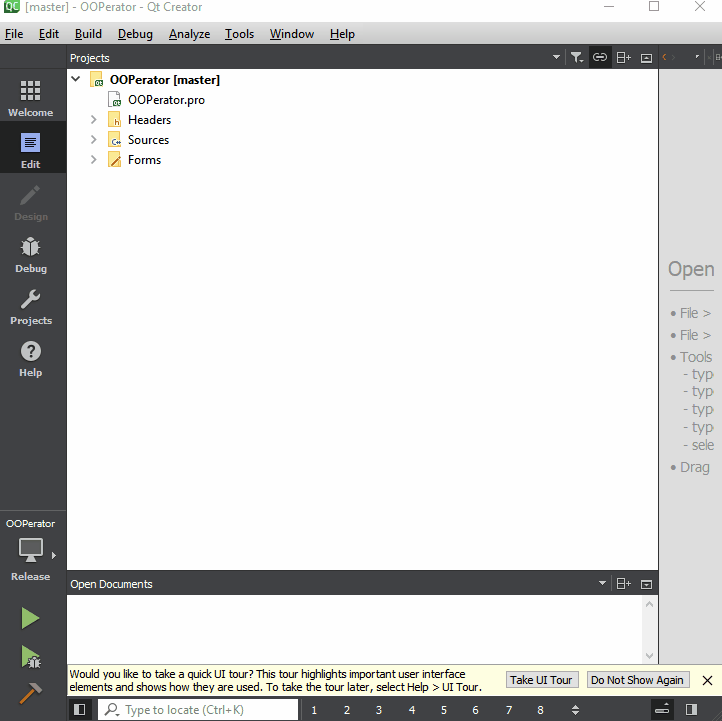Close the Projects pane
The height and width of the screenshot is (721, 722).
point(646,58)
